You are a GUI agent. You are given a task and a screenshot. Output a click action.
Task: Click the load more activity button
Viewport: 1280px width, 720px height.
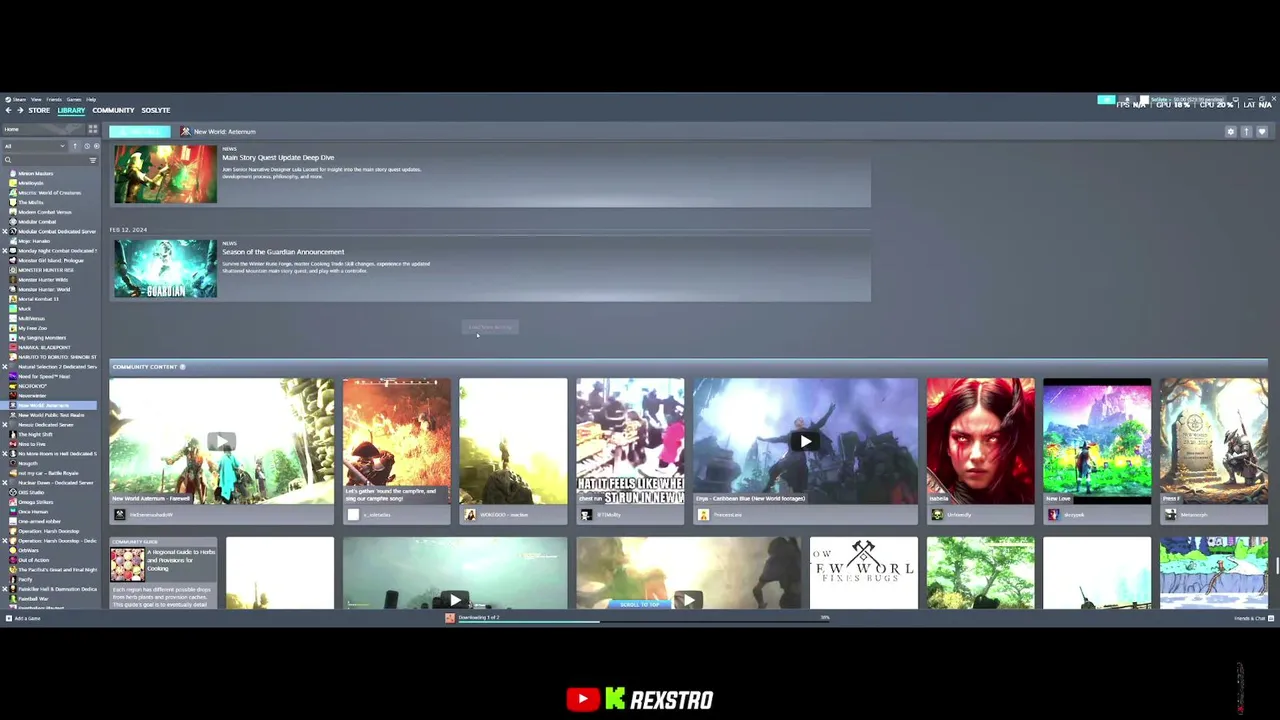[490, 327]
